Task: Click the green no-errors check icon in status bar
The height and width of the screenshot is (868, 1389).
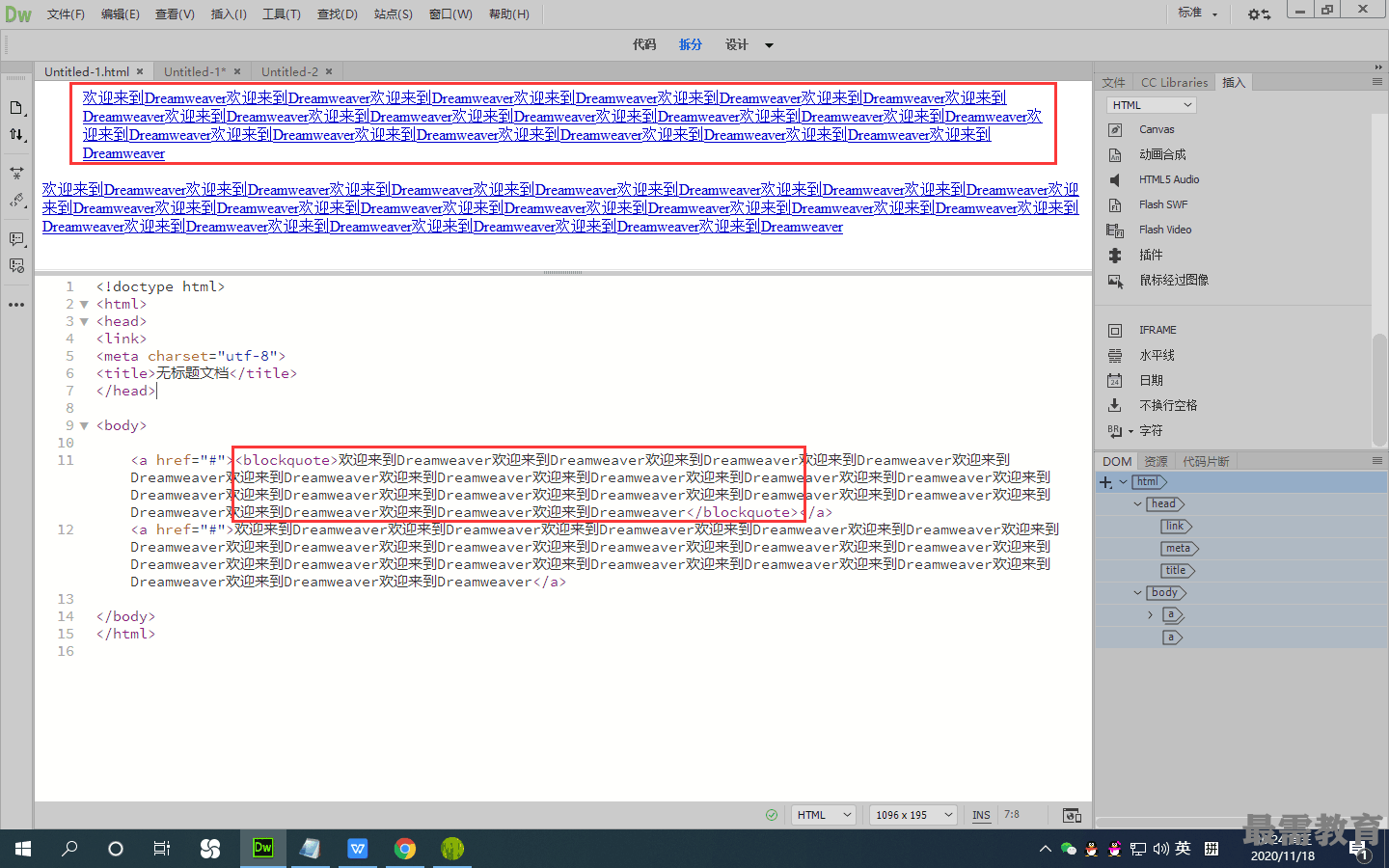Action: point(772,815)
